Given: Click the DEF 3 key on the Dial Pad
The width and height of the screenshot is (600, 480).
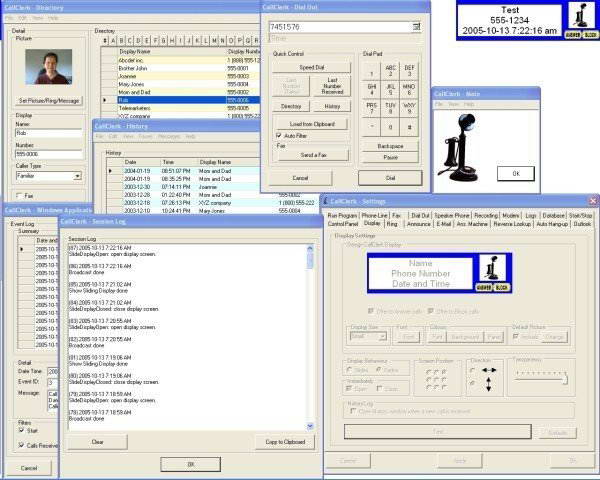Looking at the screenshot, I should tap(409, 71).
